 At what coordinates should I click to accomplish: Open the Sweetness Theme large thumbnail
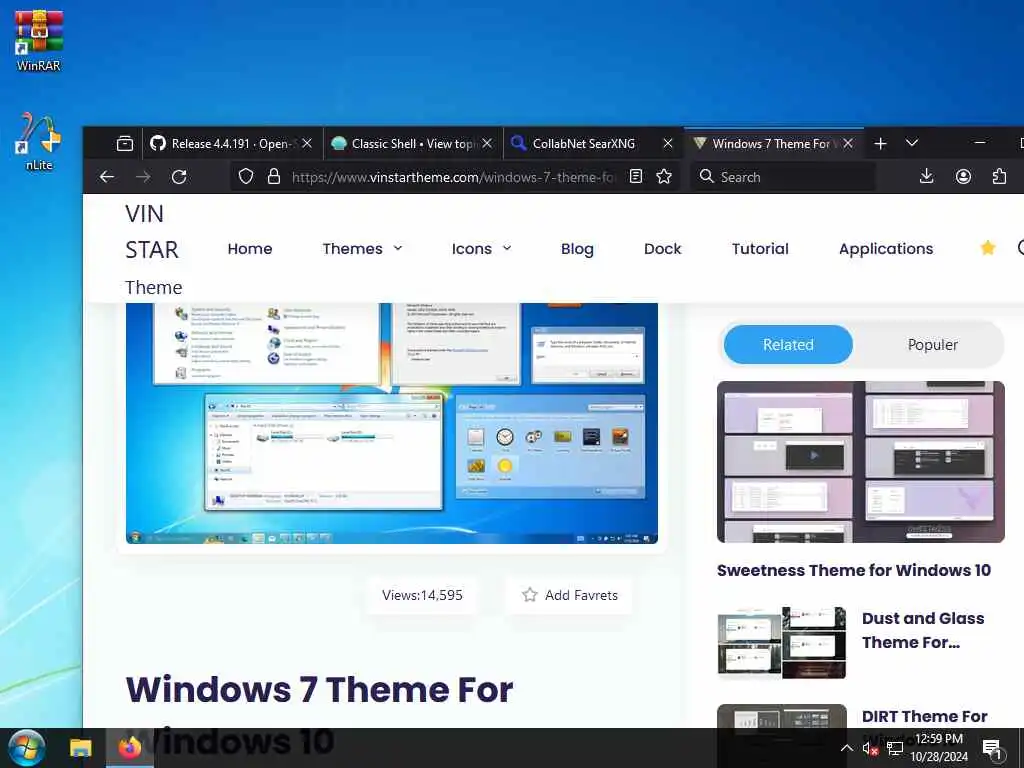(861, 462)
